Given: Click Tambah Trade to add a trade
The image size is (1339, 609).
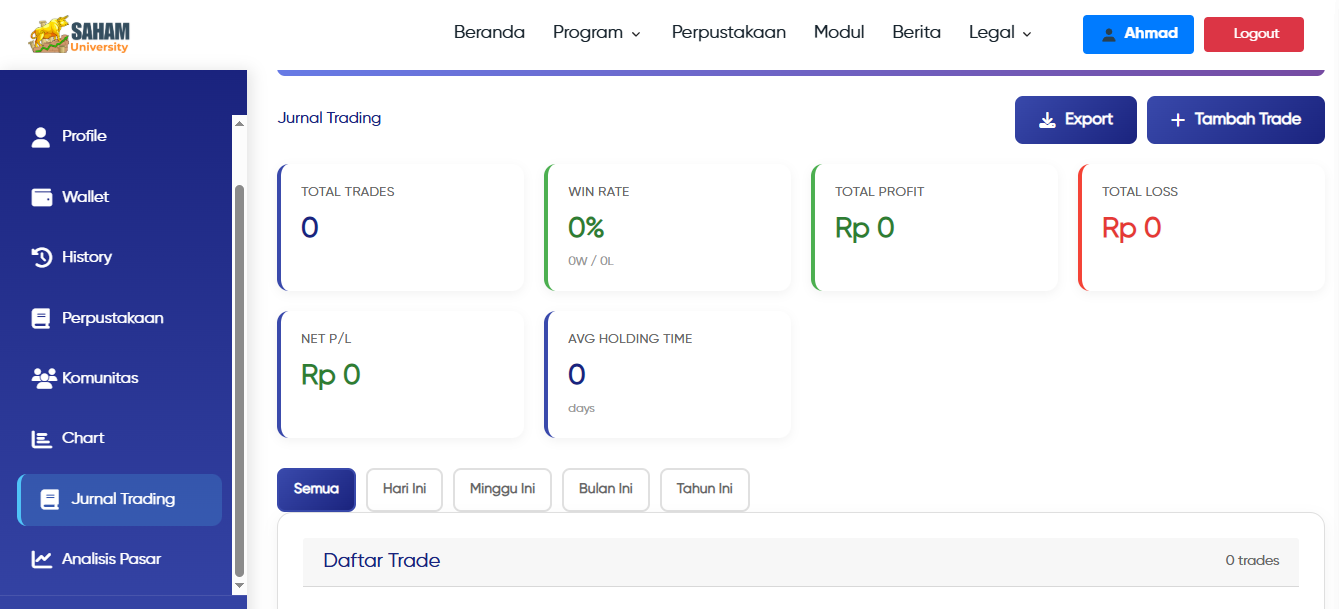Looking at the screenshot, I should [1235, 119].
